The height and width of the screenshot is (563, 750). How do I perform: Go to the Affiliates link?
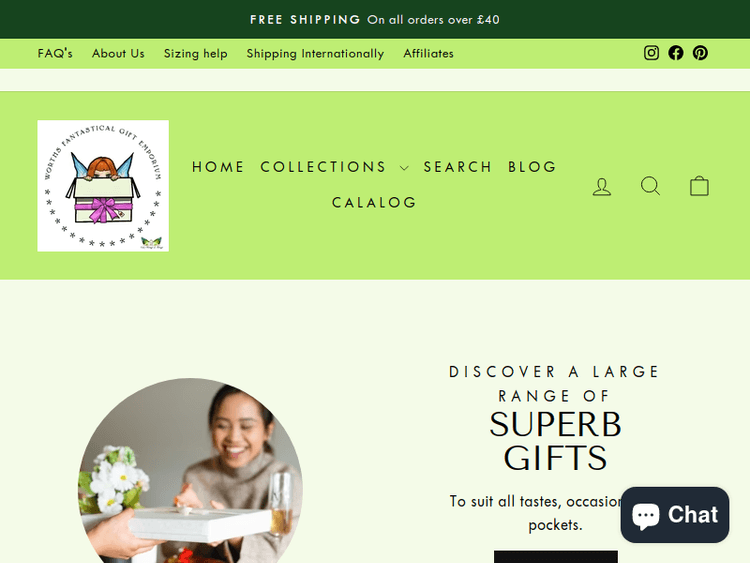tap(428, 53)
